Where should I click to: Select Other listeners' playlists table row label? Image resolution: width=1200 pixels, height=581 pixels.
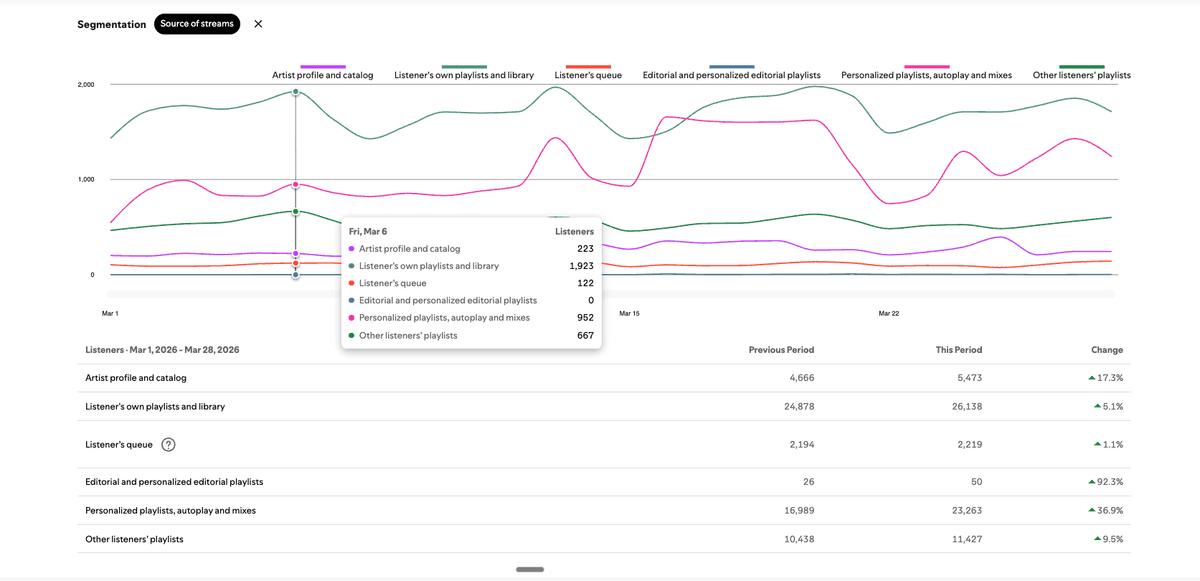click(135, 539)
